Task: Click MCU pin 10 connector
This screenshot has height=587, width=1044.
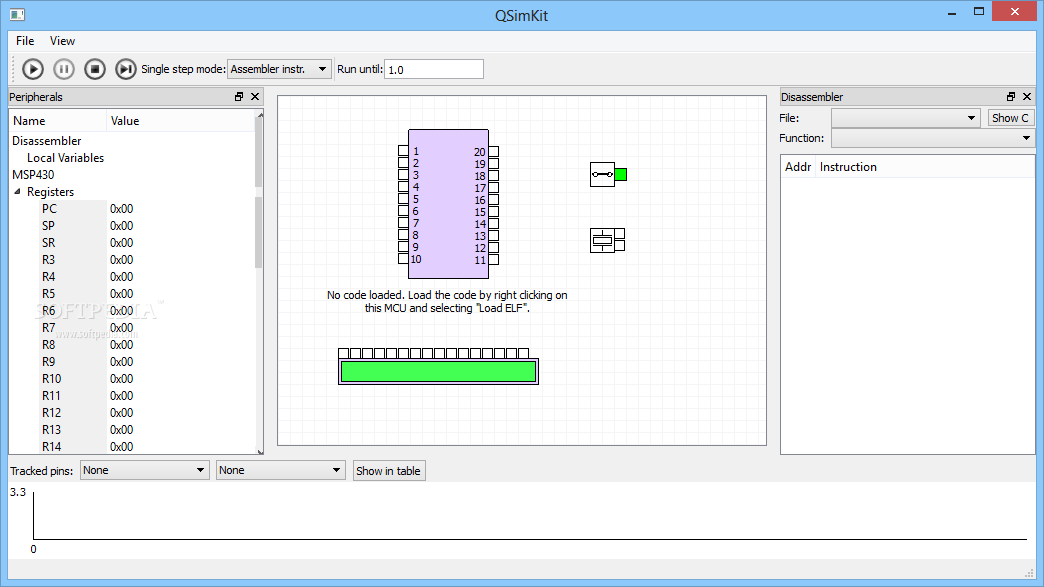Action: tap(403, 259)
